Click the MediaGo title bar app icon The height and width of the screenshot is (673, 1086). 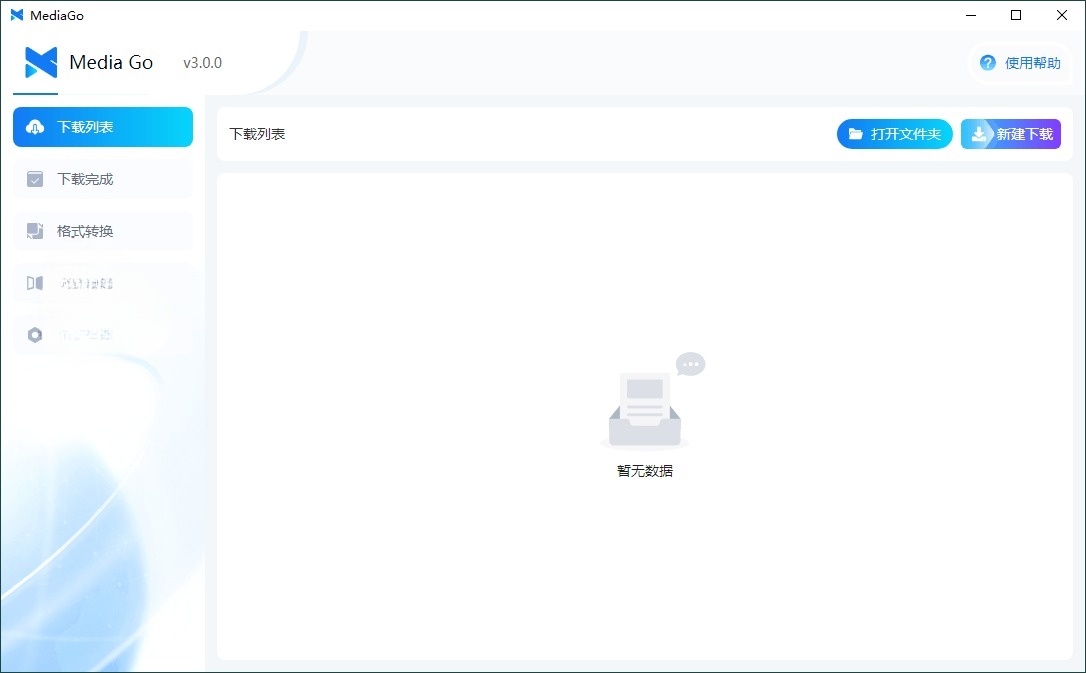coord(17,15)
